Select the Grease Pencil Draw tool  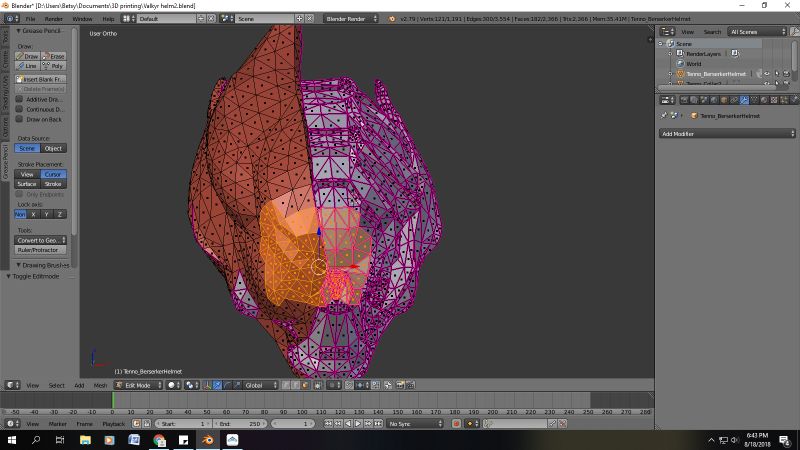point(28,56)
